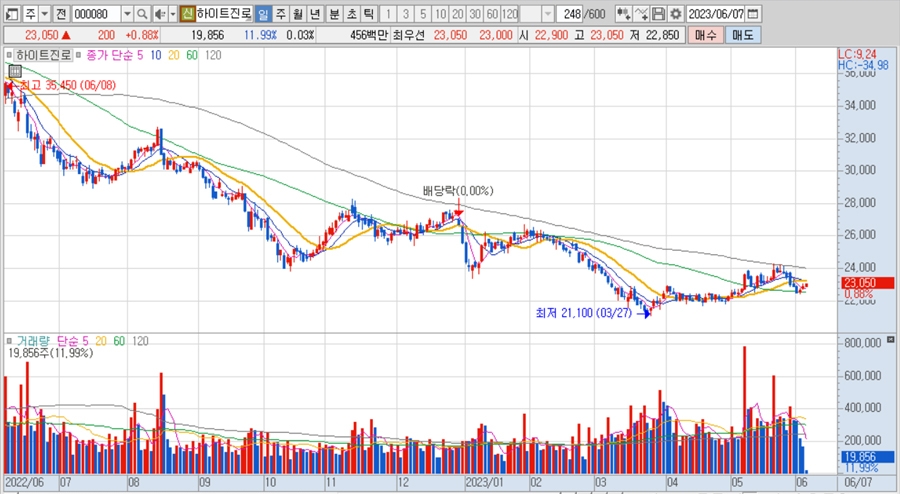Click the speaker sound icon
This screenshot has width=900, height=494.
tap(158, 14)
